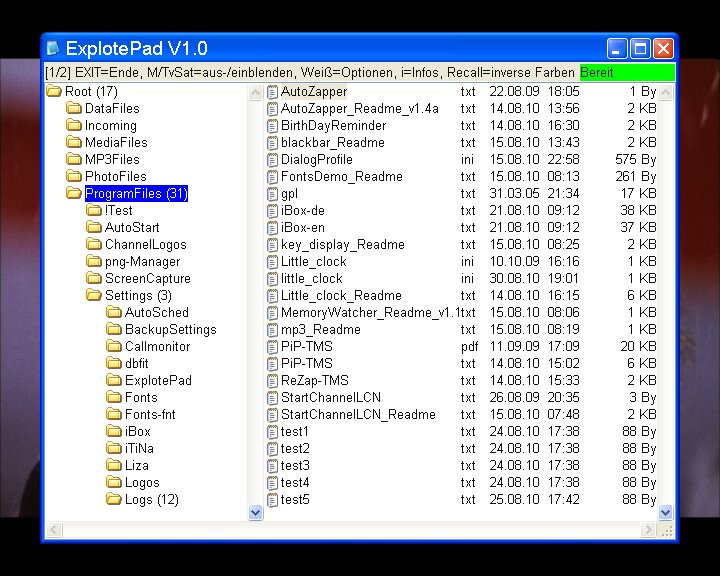Image resolution: width=720 pixels, height=576 pixels.
Task: Select the test5 file entry
Action: pyautogui.click(x=295, y=500)
